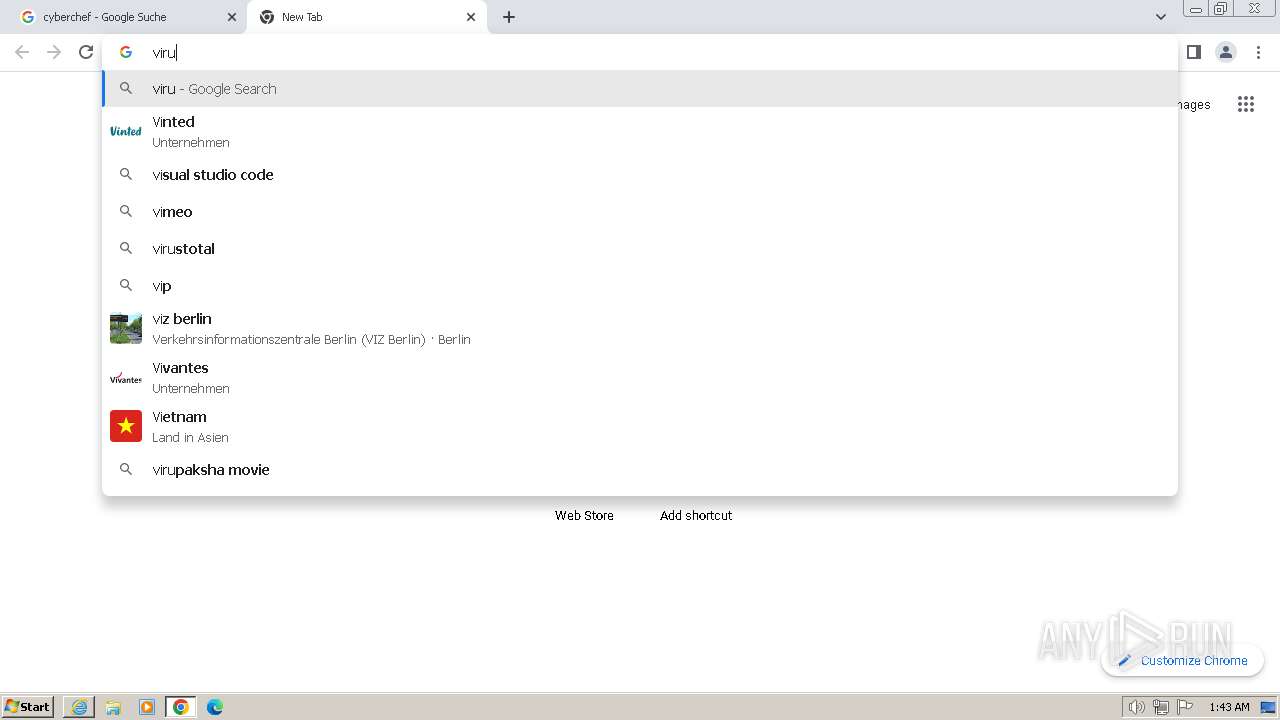Close the cyberchef - Google Suche tab

point(232,17)
